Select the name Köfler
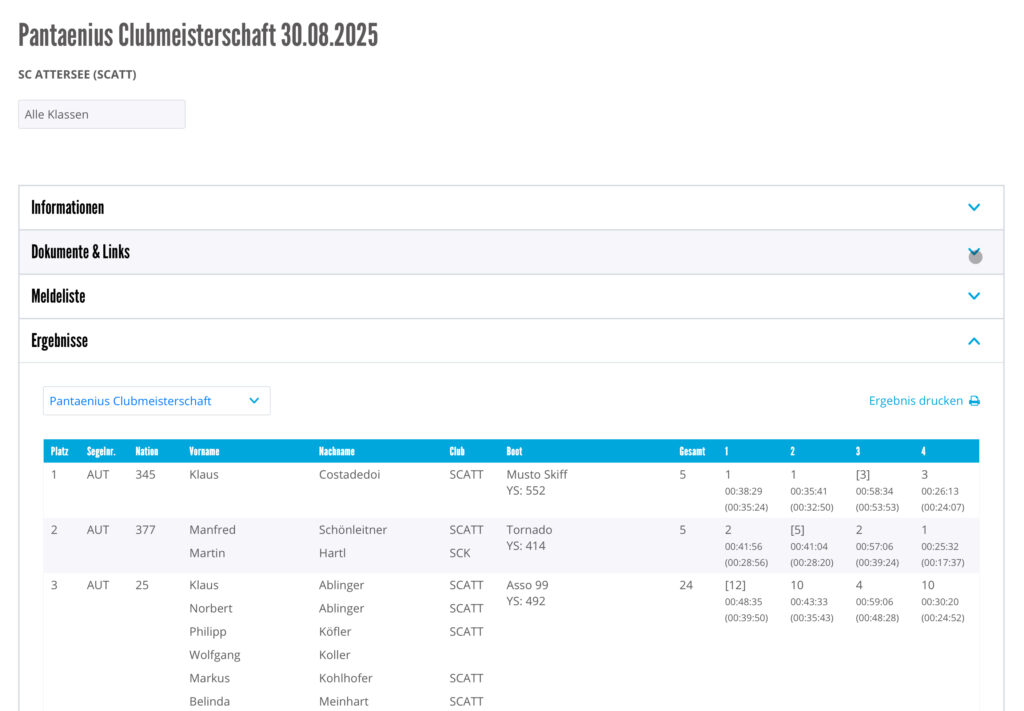Image resolution: width=1024 pixels, height=711 pixels. (335, 632)
